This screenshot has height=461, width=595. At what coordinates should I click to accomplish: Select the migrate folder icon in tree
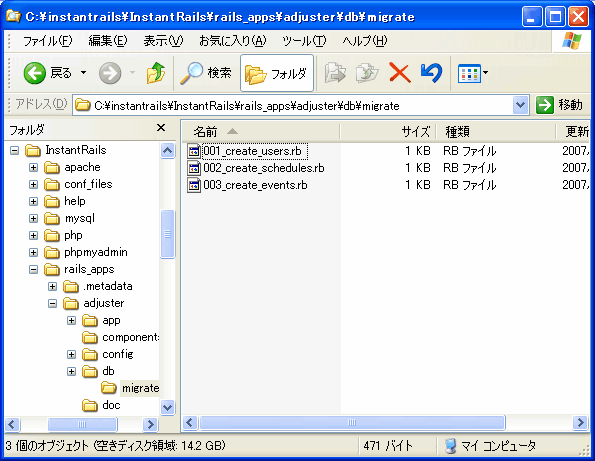[x=109, y=388]
